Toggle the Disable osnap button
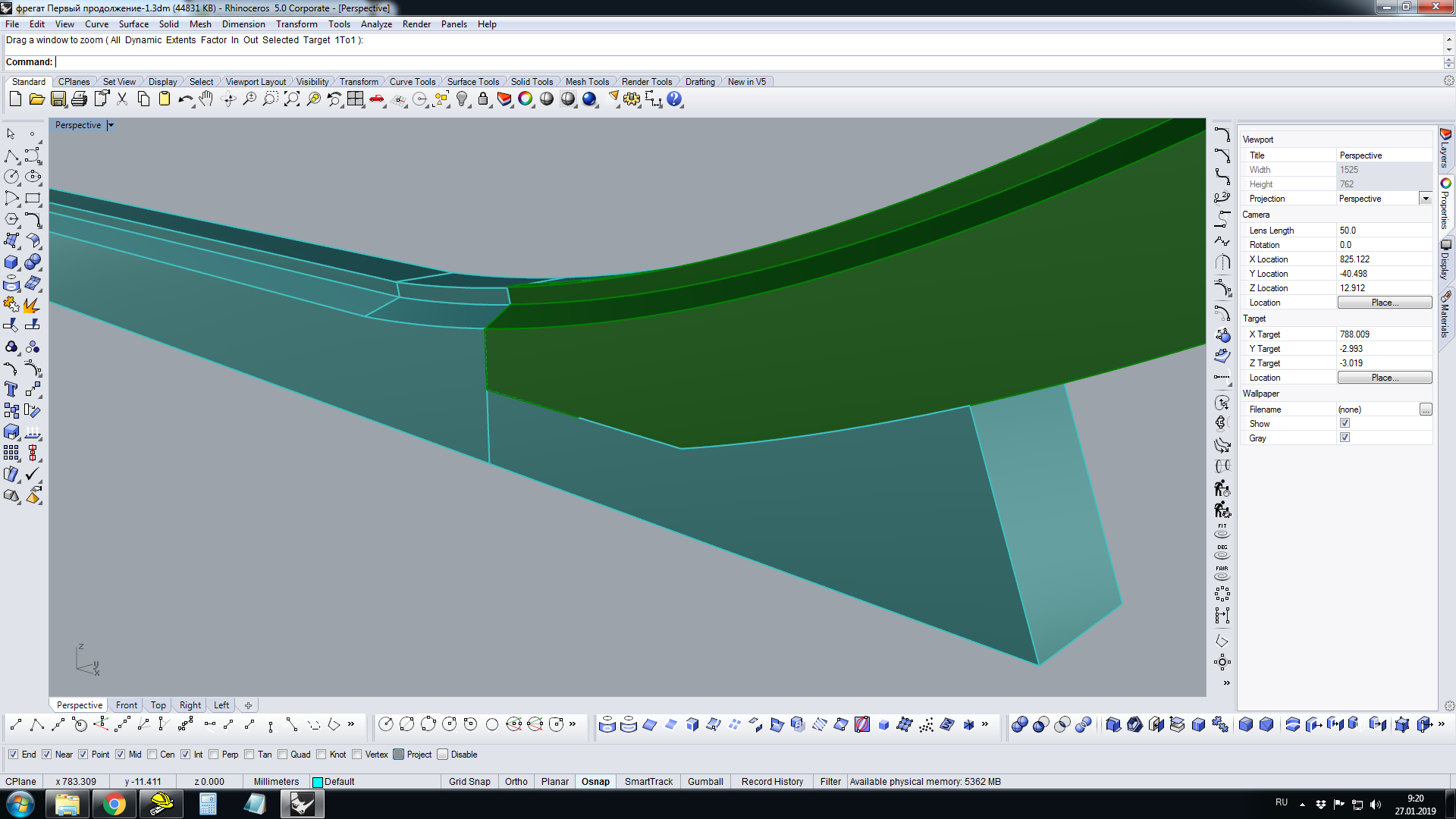1456x819 pixels. [443, 755]
